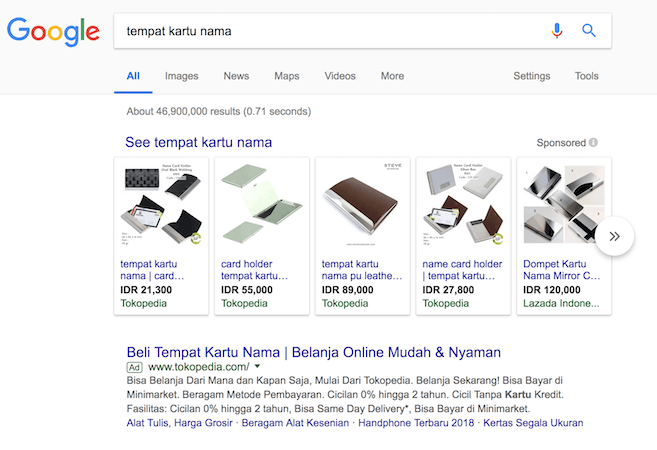The width and height of the screenshot is (657, 450).
Task: Open Handphone Terbaru 2018 sitelink
Action: [416, 423]
